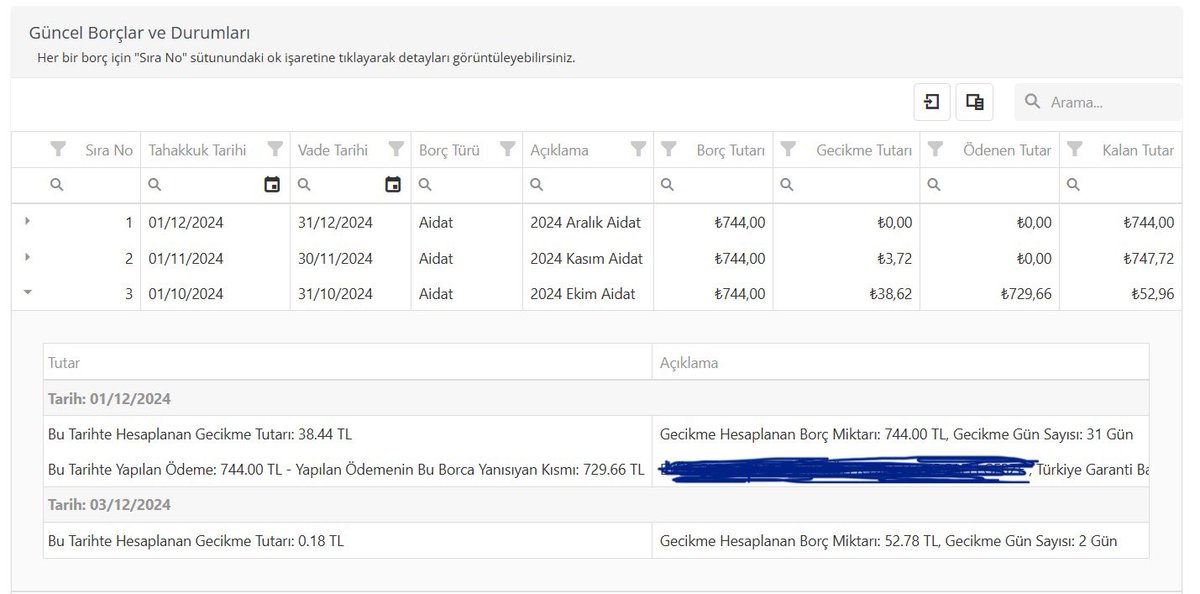Open the main grid Açıklama header funnel filter
Image resolution: width=1200 pixels, height=594 pixels.
[638, 150]
